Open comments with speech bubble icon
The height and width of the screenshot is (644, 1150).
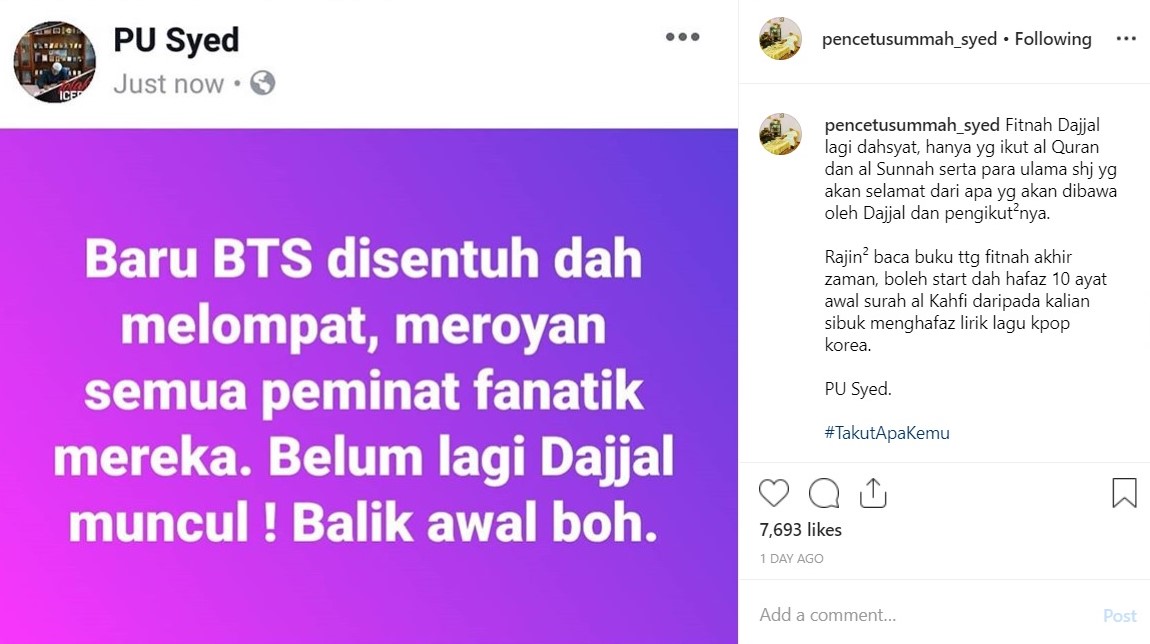(x=824, y=493)
